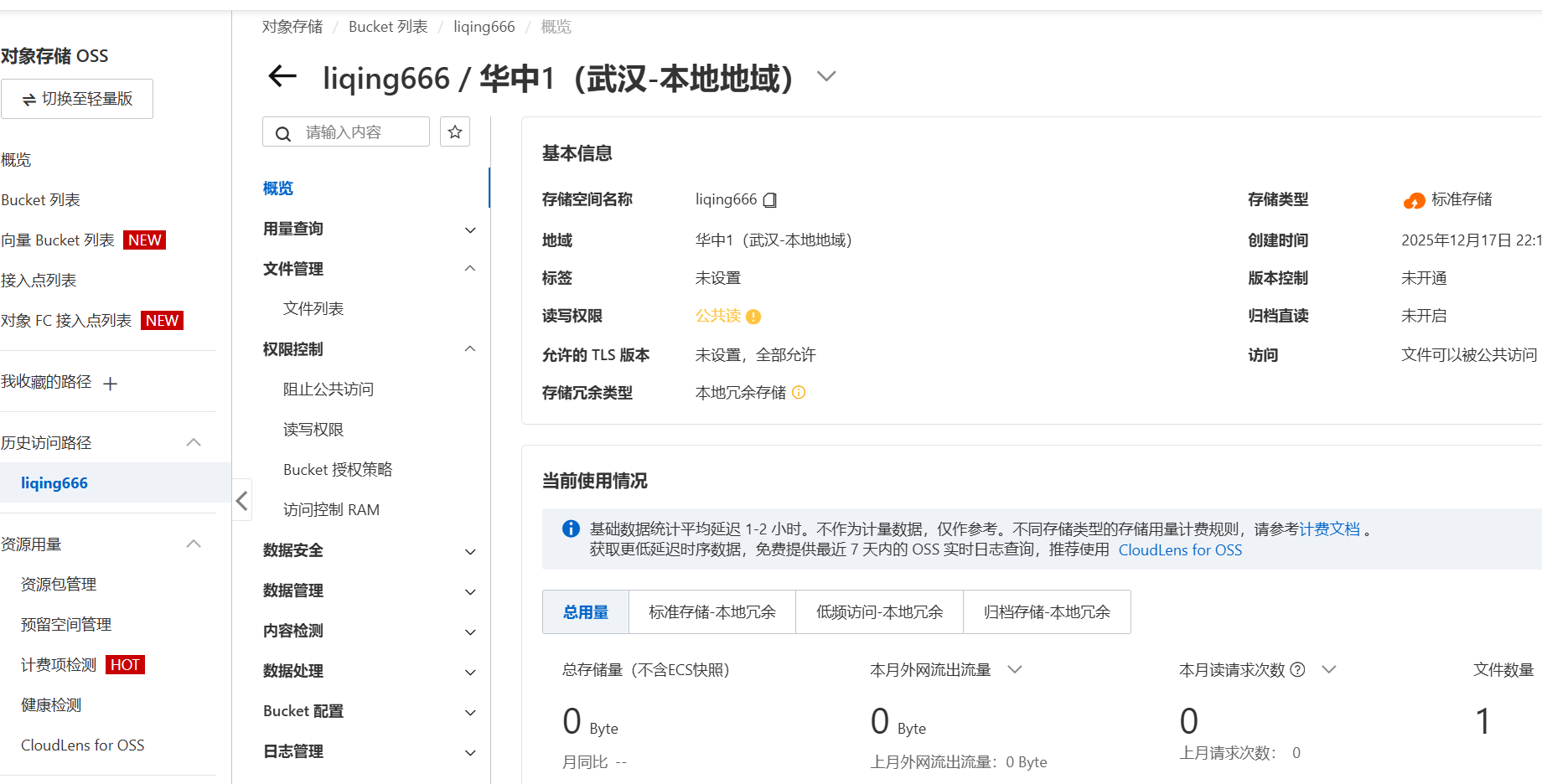This screenshot has height=784, width=1542.
Task: Click plus icon next to 我收藏的路径
Action: click(111, 384)
